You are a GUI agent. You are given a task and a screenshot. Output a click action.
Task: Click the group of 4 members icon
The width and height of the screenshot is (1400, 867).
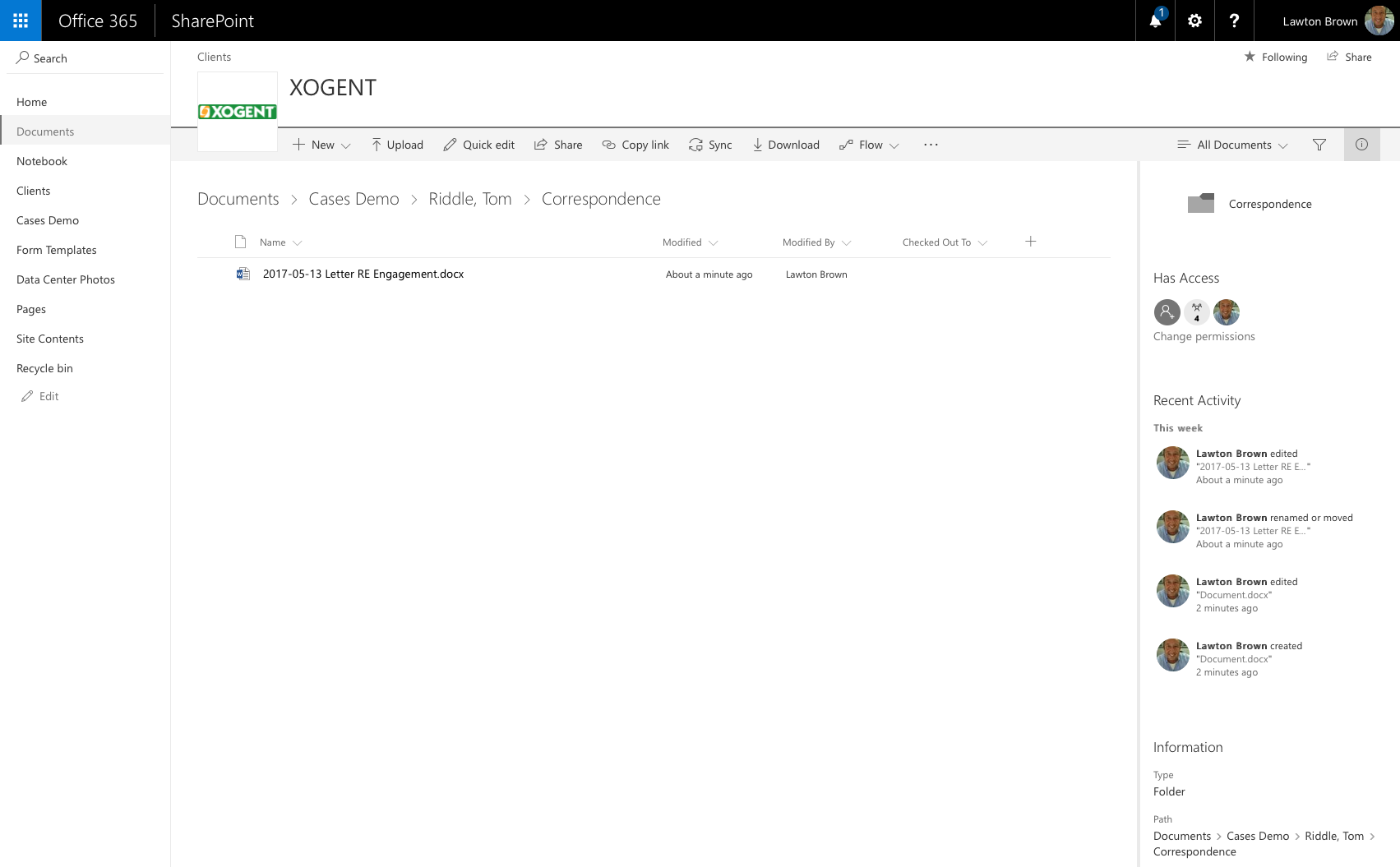coord(1197,312)
